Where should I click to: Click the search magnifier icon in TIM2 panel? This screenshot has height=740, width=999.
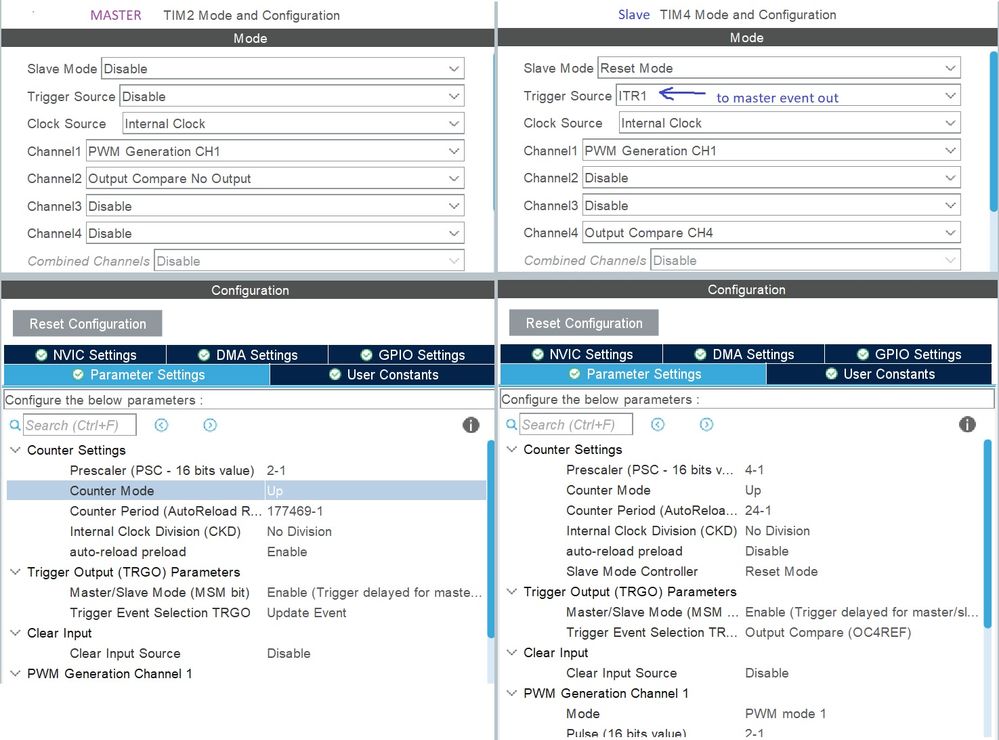tap(15, 424)
